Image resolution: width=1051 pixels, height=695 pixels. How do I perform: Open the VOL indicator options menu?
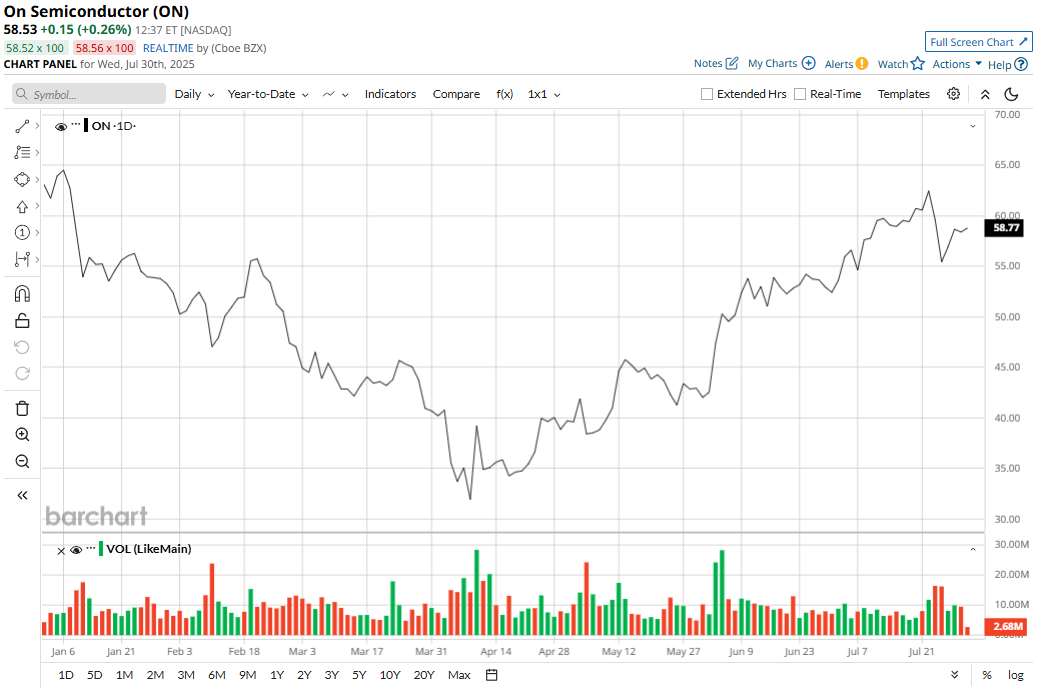click(91, 548)
